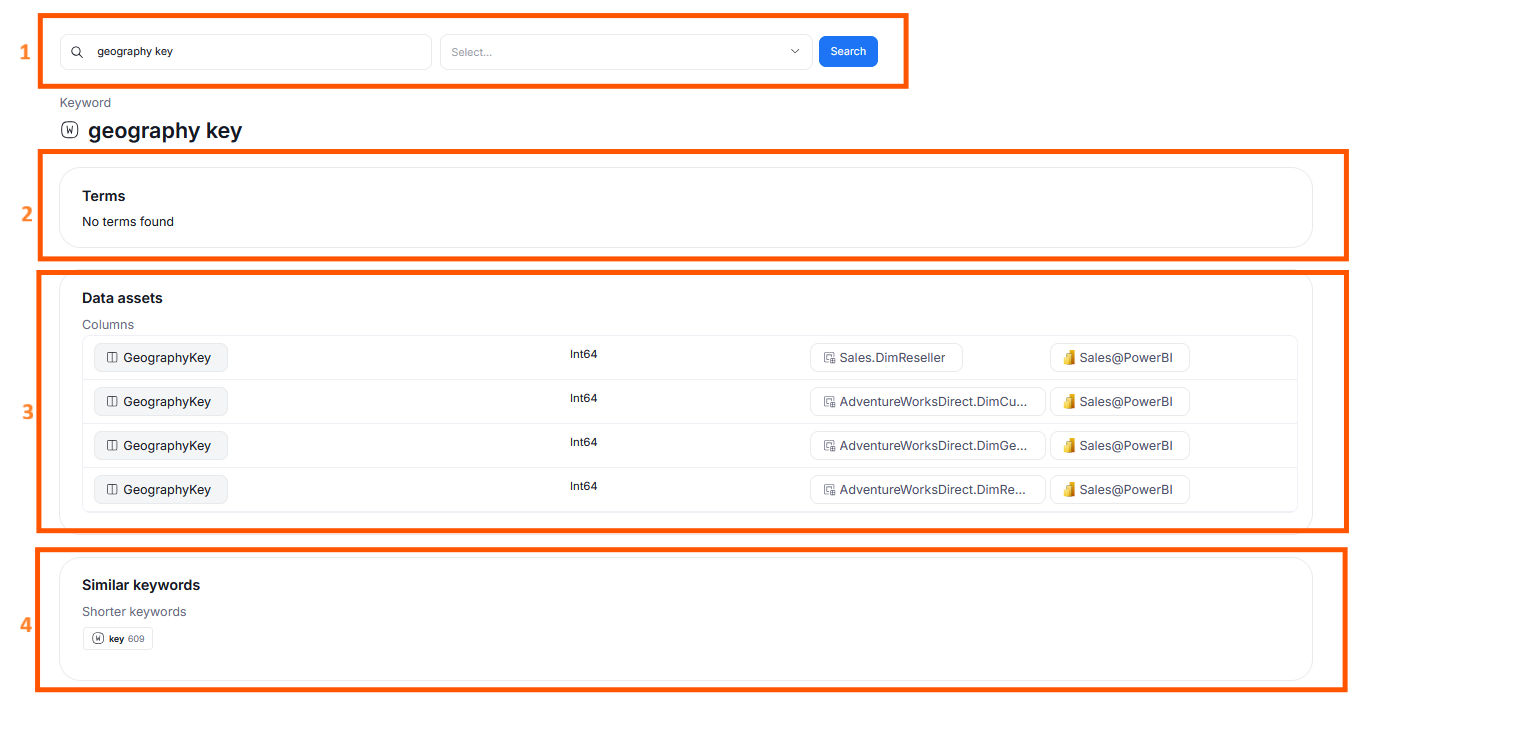The height and width of the screenshot is (741, 1525).
Task: Focus the geography key search input
Action: click(255, 52)
